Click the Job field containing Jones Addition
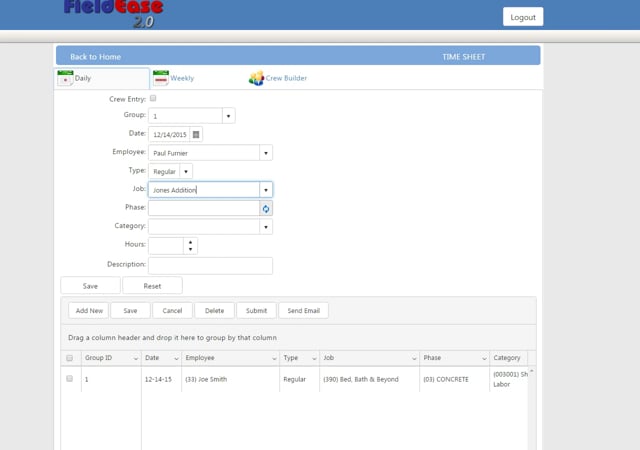 point(204,190)
